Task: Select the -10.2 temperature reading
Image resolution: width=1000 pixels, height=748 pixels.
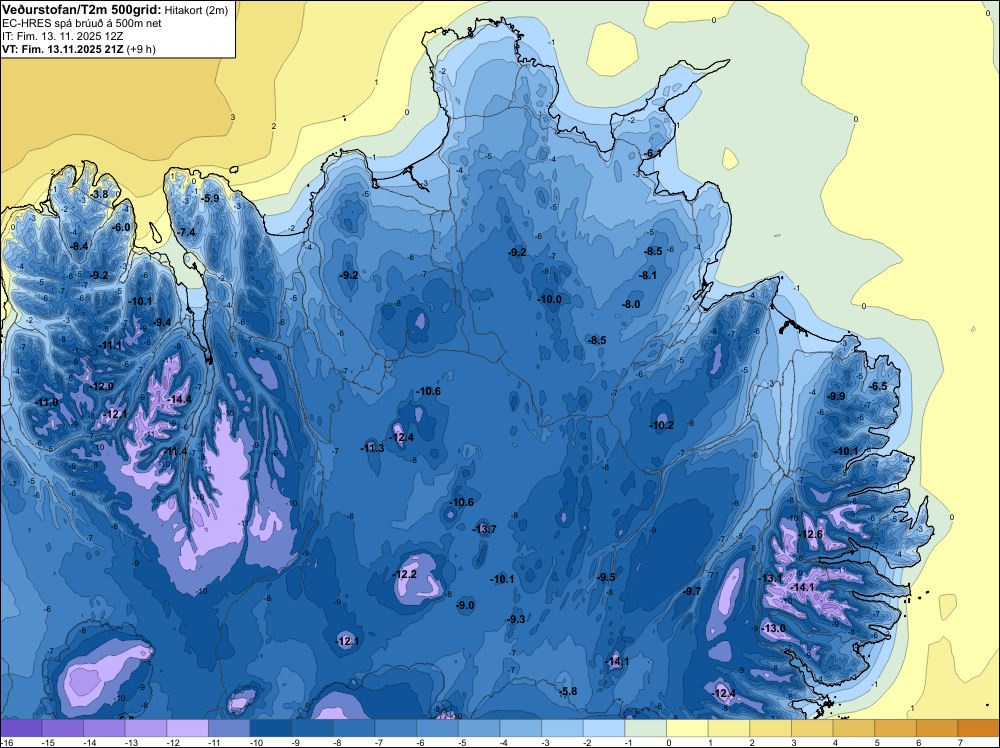Action: [x=661, y=425]
